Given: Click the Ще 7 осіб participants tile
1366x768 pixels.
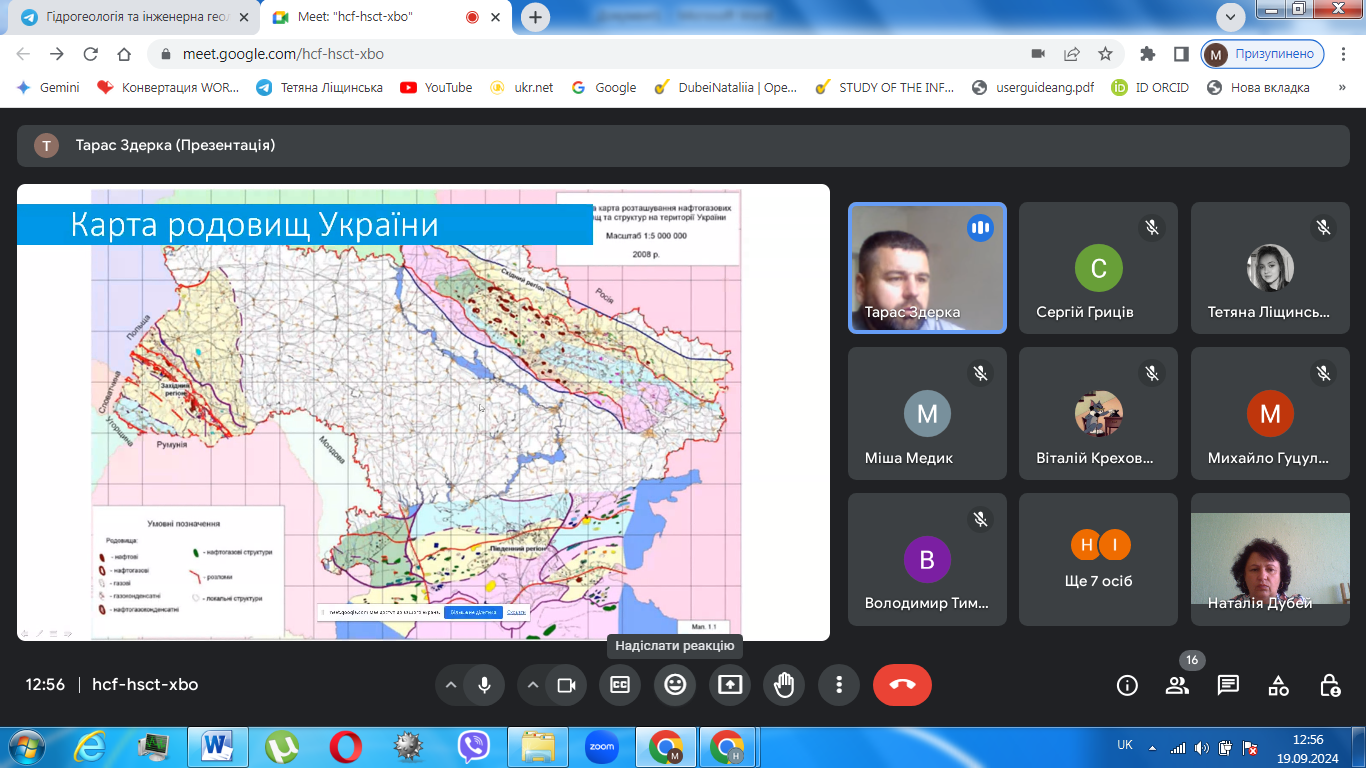Looking at the screenshot, I should (1099, 559).
